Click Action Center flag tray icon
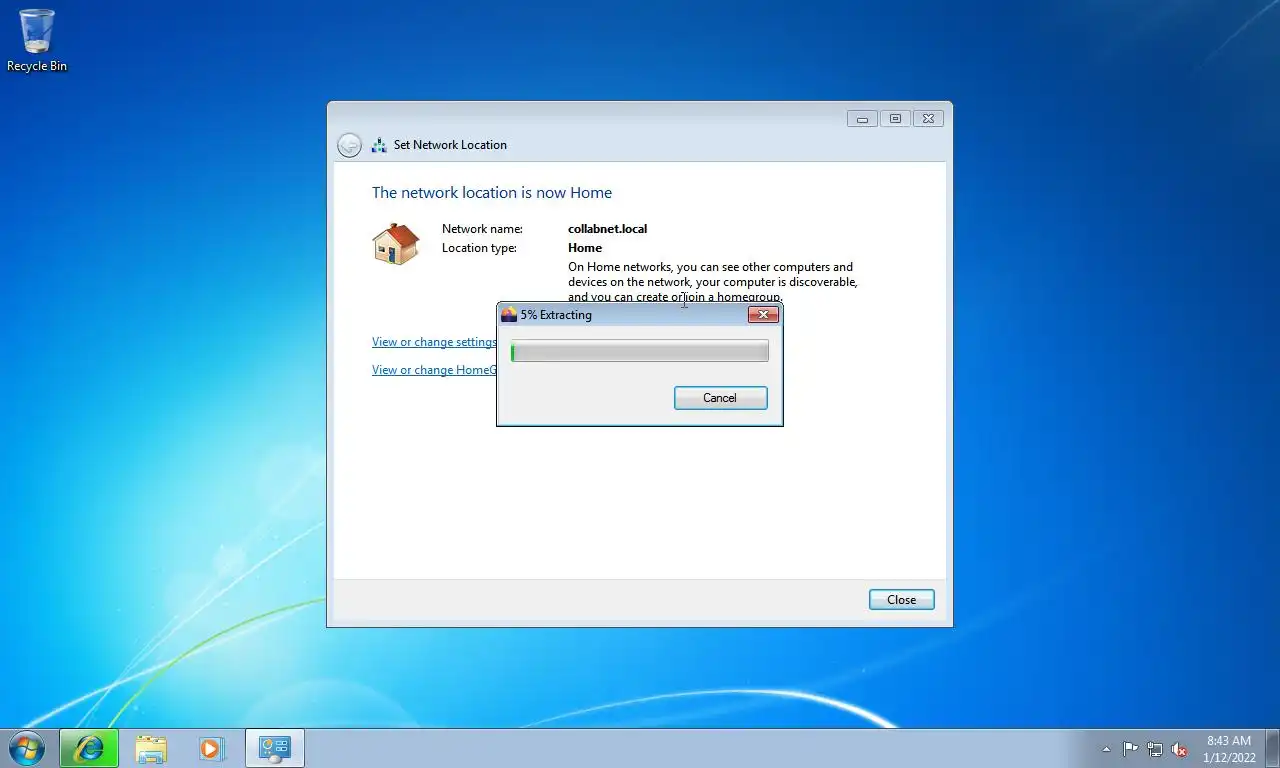This screenshot has height=768, width=1280. pyautogui.click(x=1130, y=749)
